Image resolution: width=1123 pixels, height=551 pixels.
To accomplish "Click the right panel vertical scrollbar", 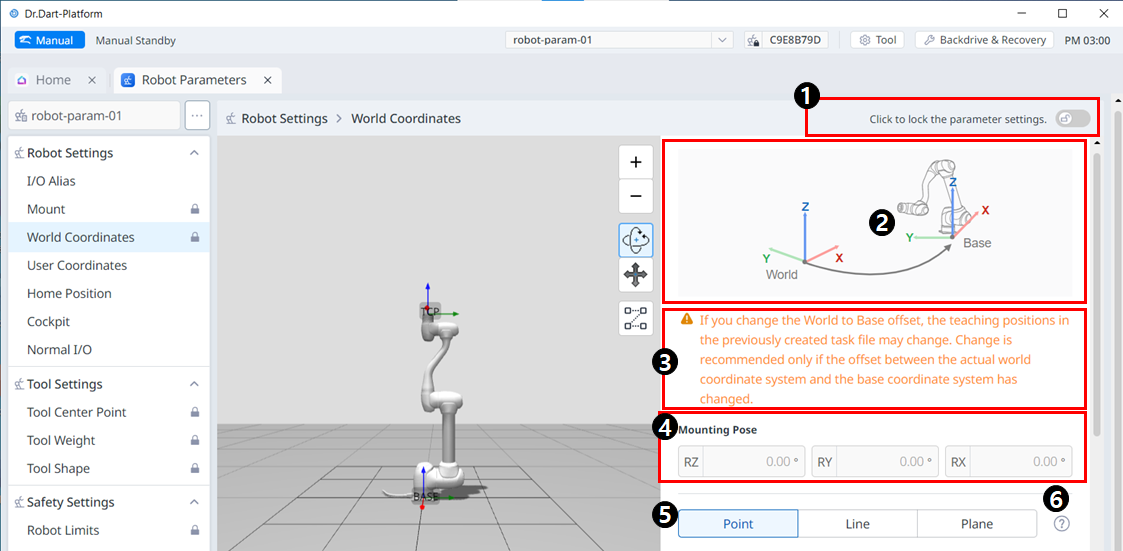I will pos(1097,290).
